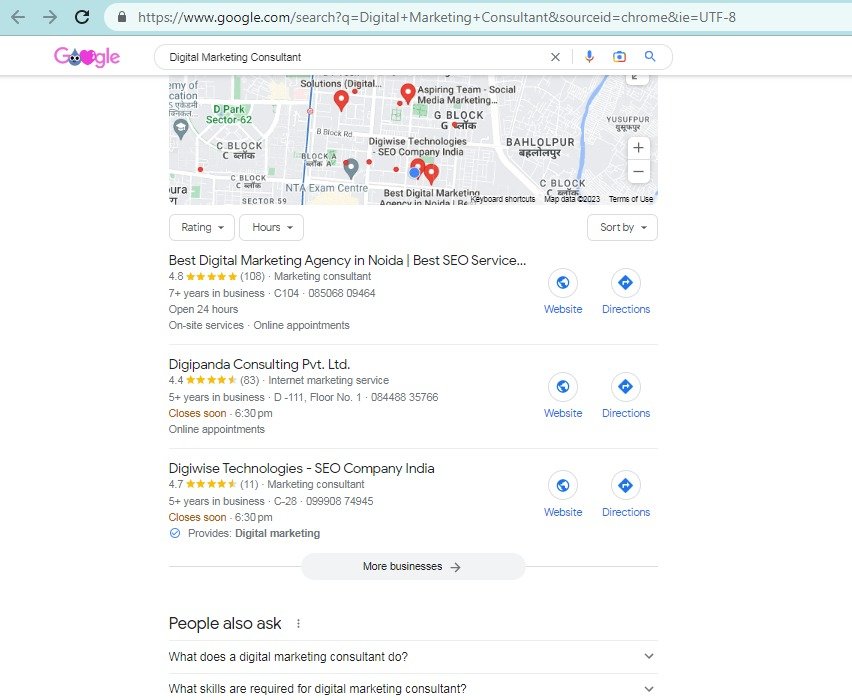Open Digiwise Technologies - SEO Company India listing

(x=302, y=468)
